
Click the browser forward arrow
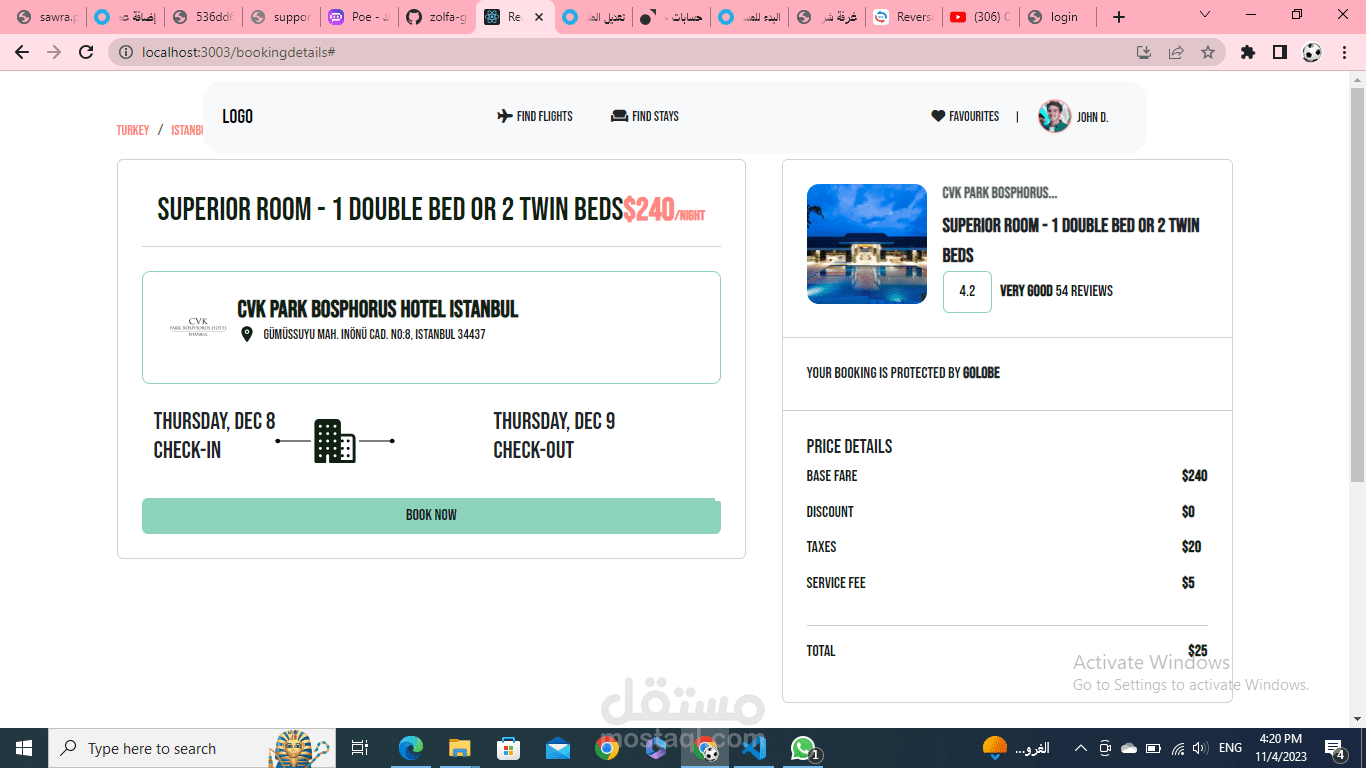click(x=54, y=52)
